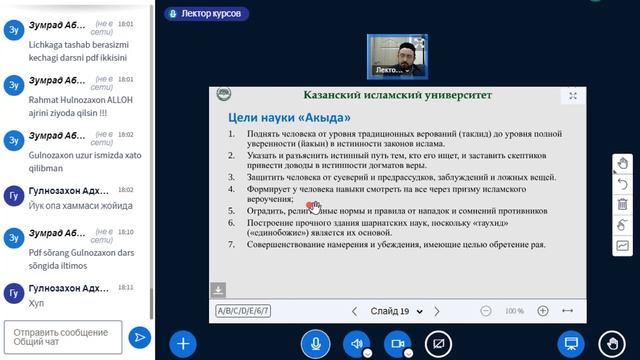Click Зумрад avatar on 18:01 'Lichkaga' message
Screen dimensions: 640x360
14,30
